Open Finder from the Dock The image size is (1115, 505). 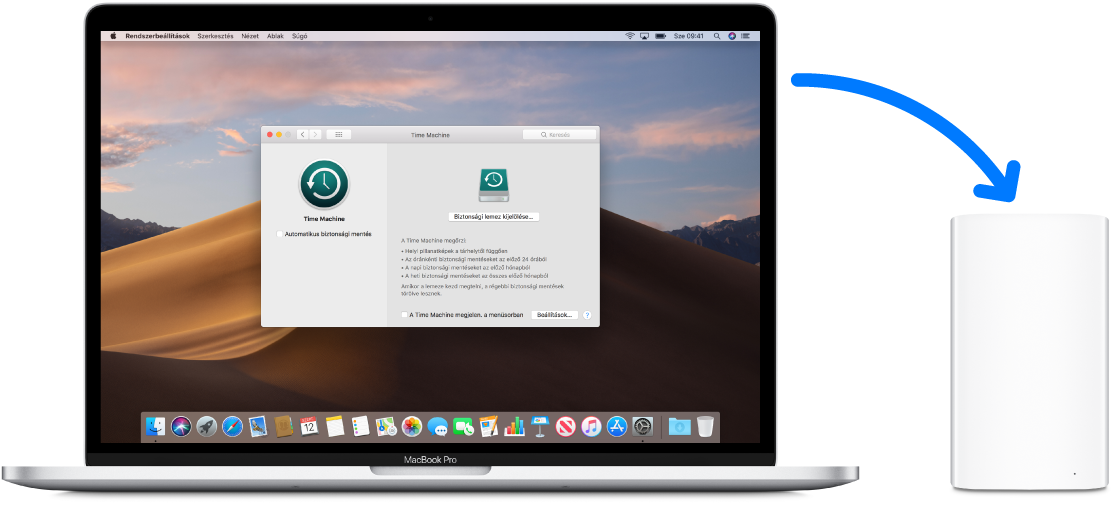tap(156, 427)
